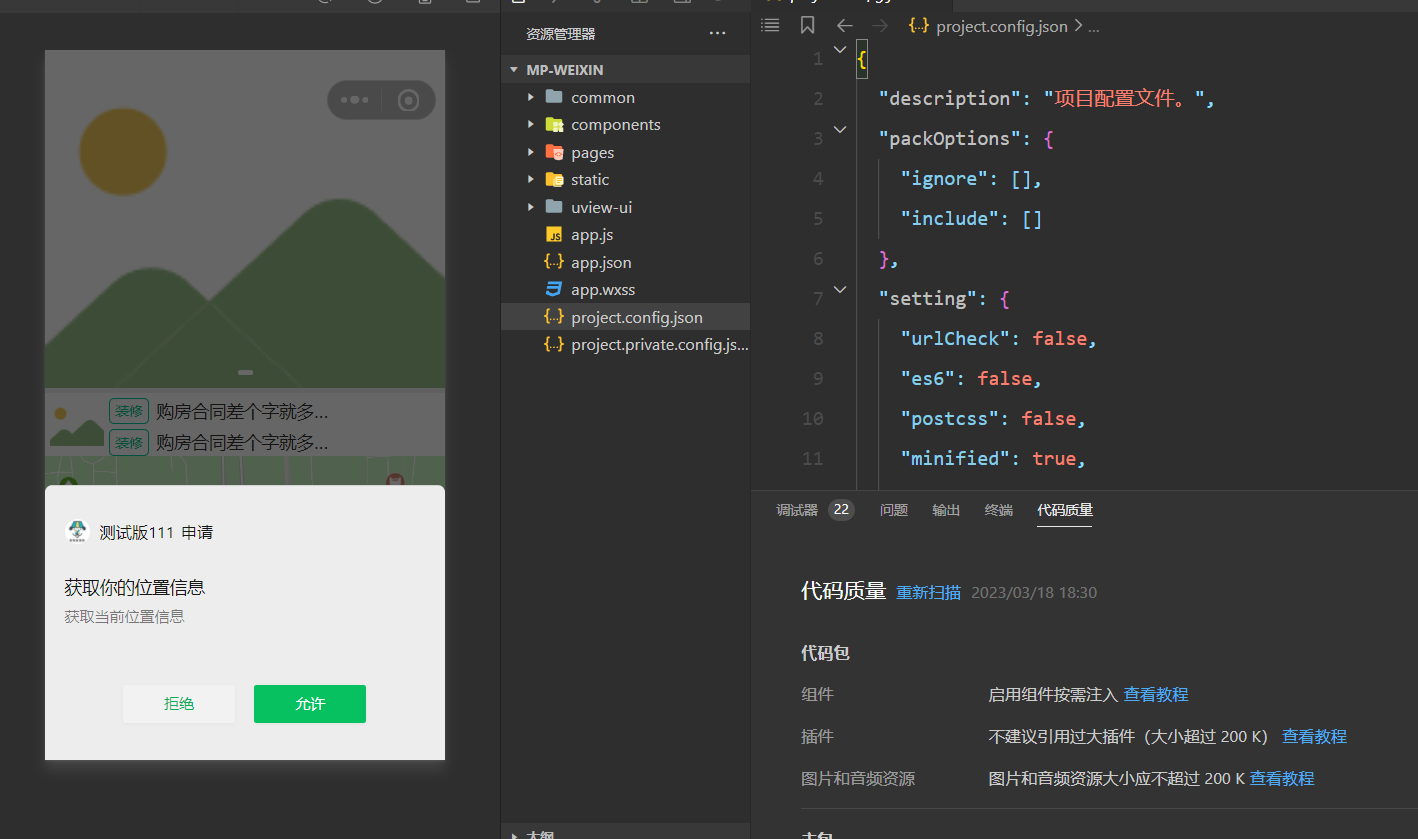Click the project.config.json tree file icon
This screenshot has width=1418, height=839.
(x=554, y=317)
